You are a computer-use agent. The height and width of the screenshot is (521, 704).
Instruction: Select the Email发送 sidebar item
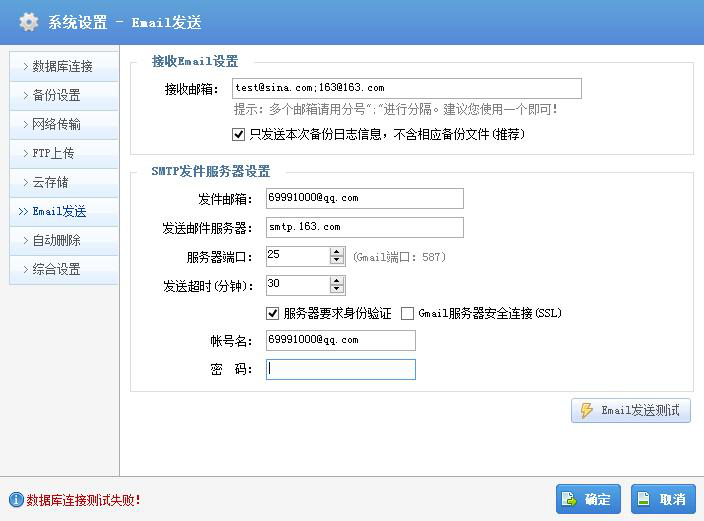[64, 212]
